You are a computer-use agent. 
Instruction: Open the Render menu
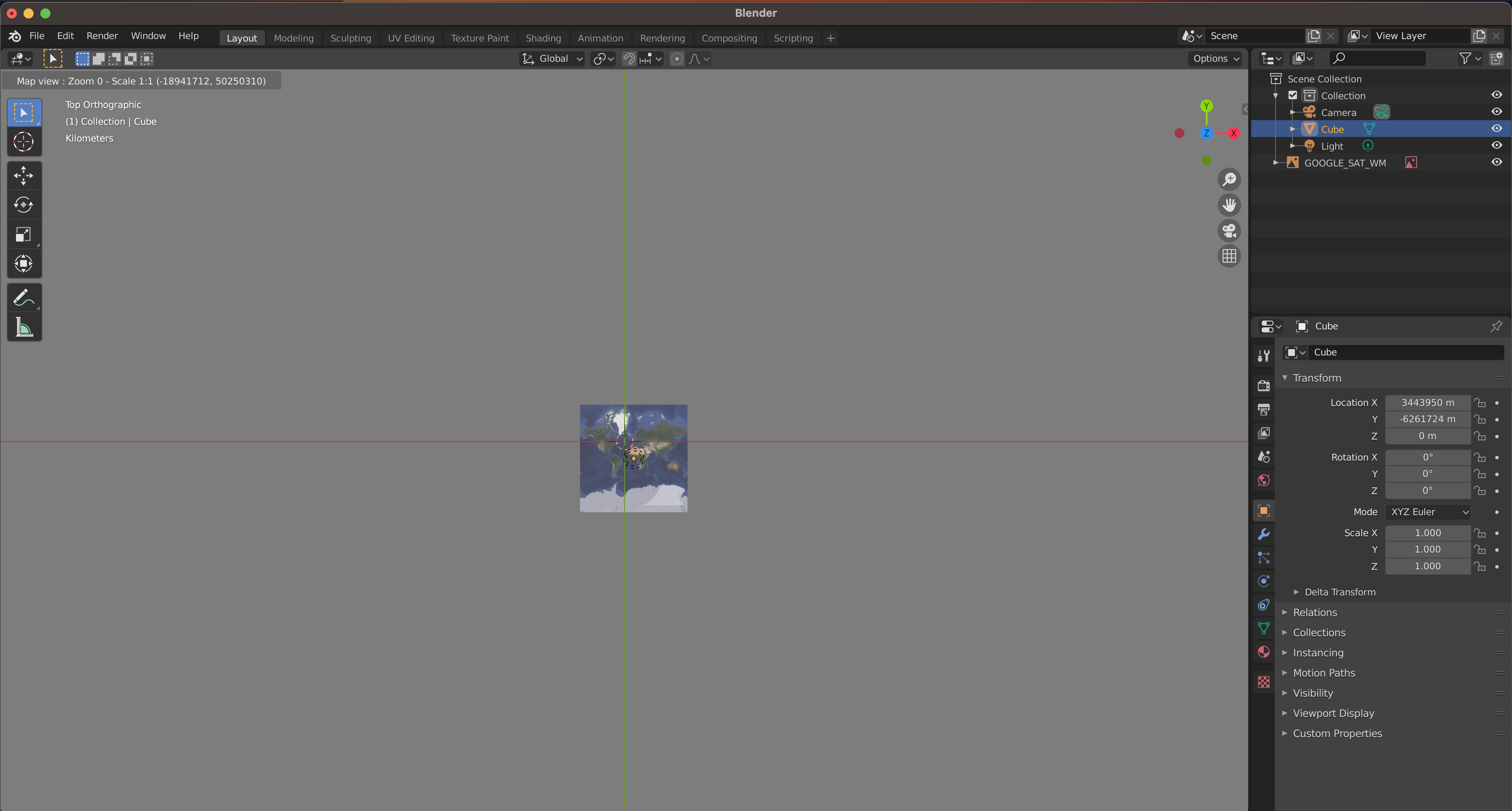[102, 36]
